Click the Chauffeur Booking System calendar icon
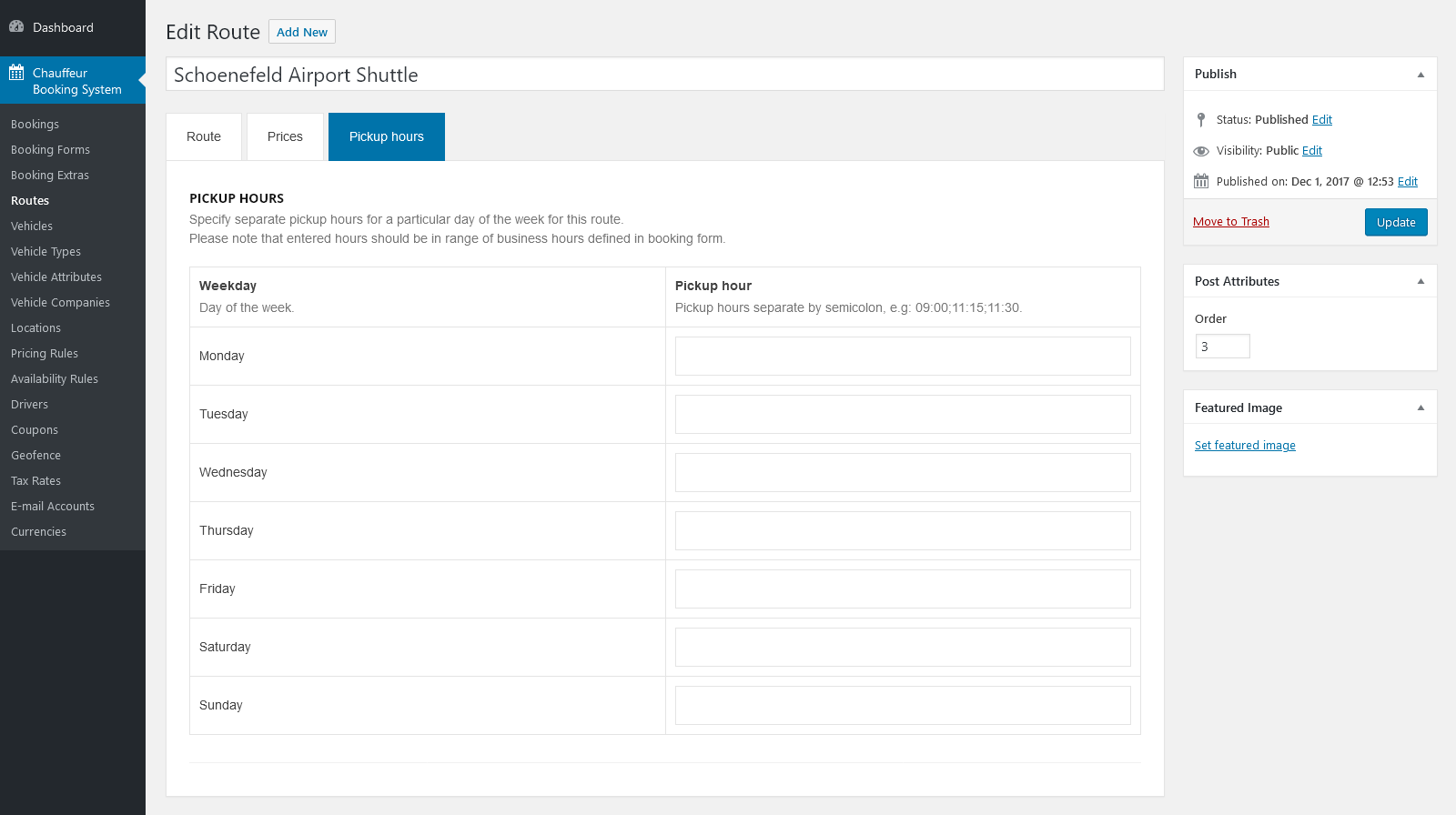The height and width of the screenshot is (815, 1456). pyautogui.click(x=16, y=73)
